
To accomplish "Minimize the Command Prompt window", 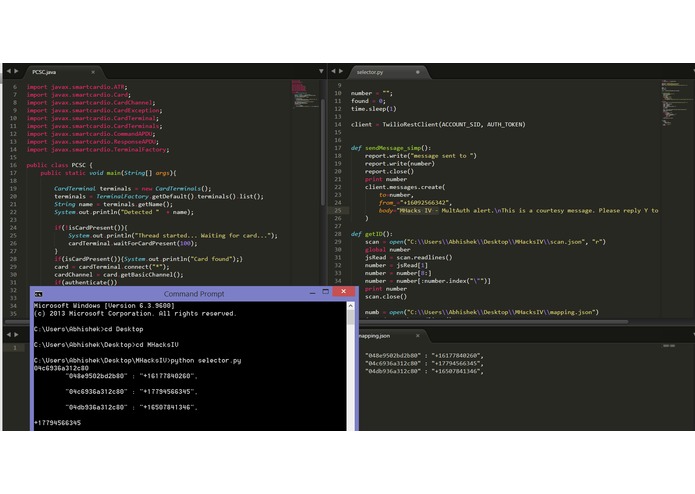I will [312, 293].
